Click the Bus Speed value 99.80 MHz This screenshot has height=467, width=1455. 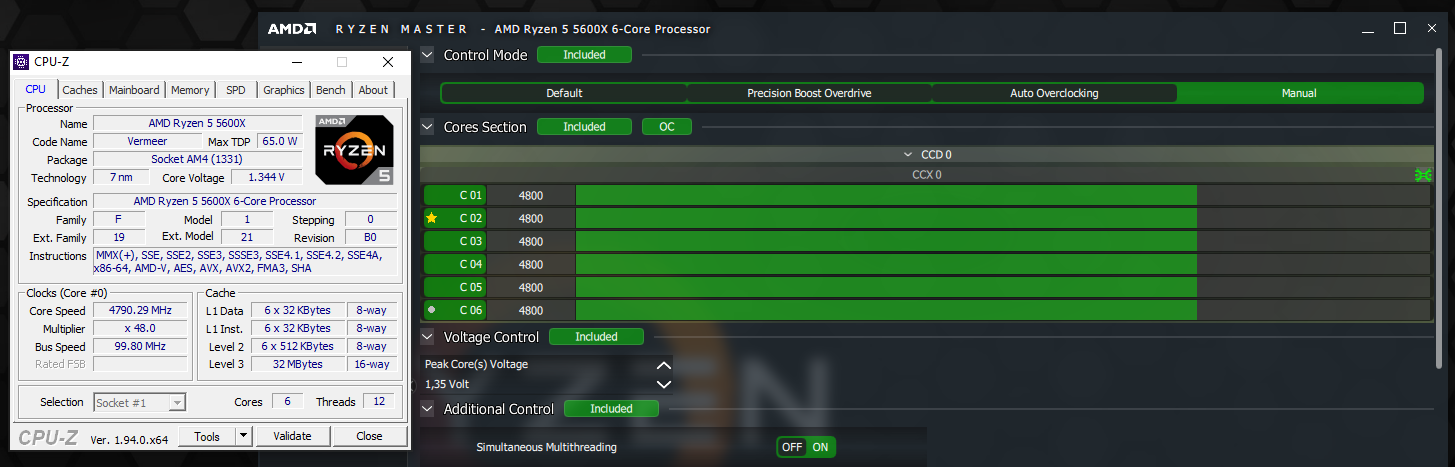[140, 347]
